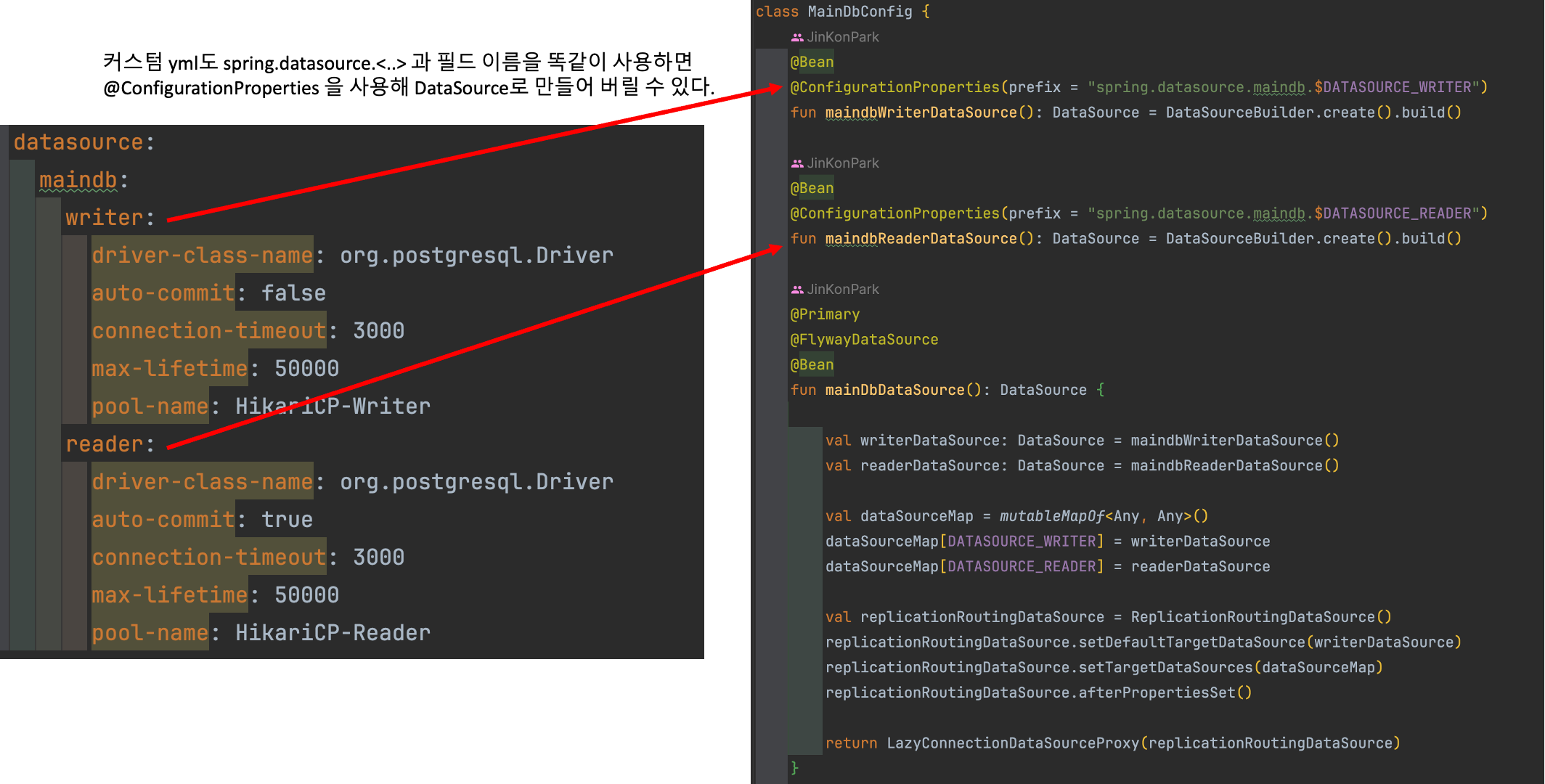Click the MainDbConfig class name

(x=860, y=12)
